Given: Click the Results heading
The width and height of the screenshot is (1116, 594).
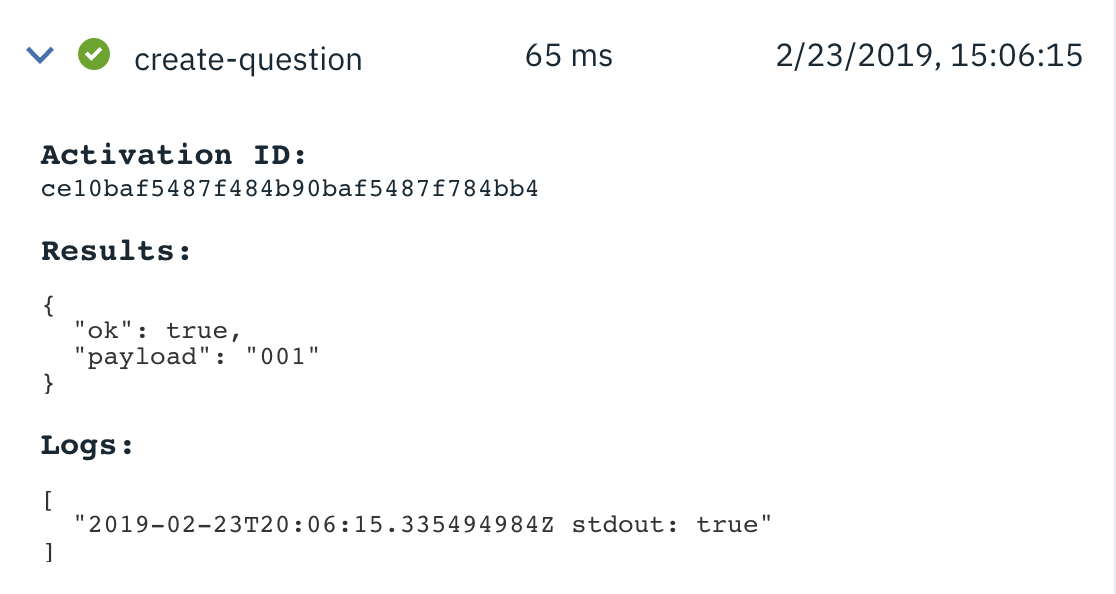Looking at the screenshot, I should tap(116, 250).
